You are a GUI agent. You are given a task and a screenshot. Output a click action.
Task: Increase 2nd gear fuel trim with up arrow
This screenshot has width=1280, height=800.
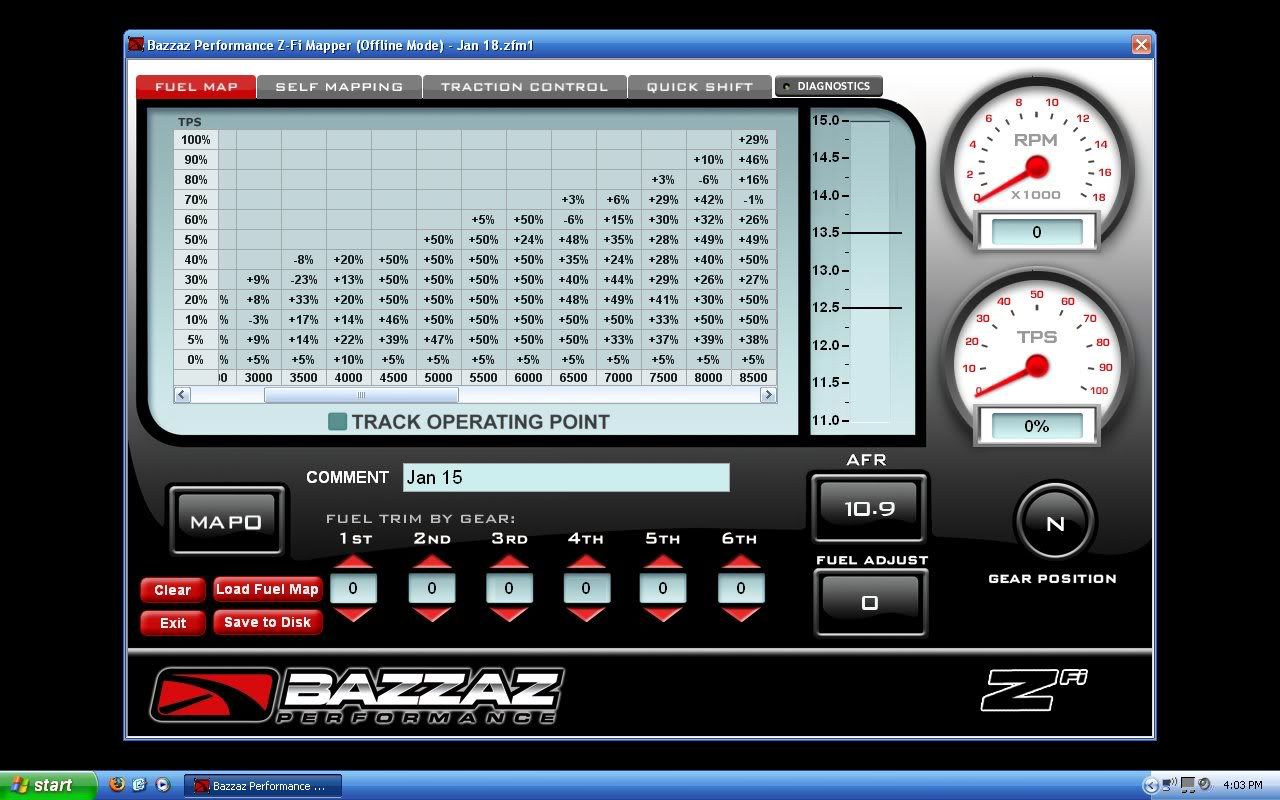click(431, 562)
